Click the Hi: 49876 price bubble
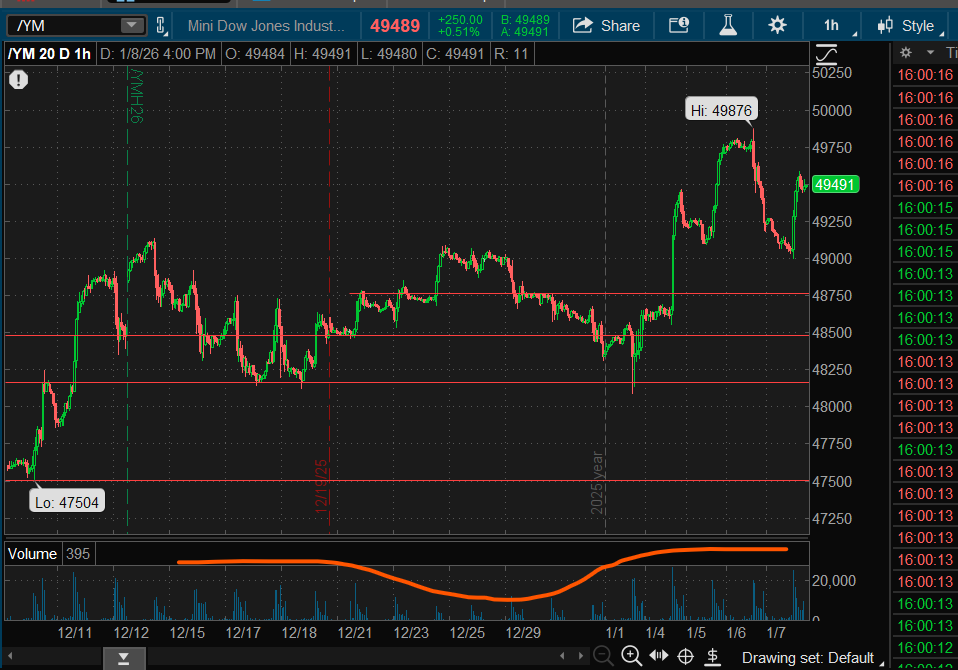 [x=721, y=110]
